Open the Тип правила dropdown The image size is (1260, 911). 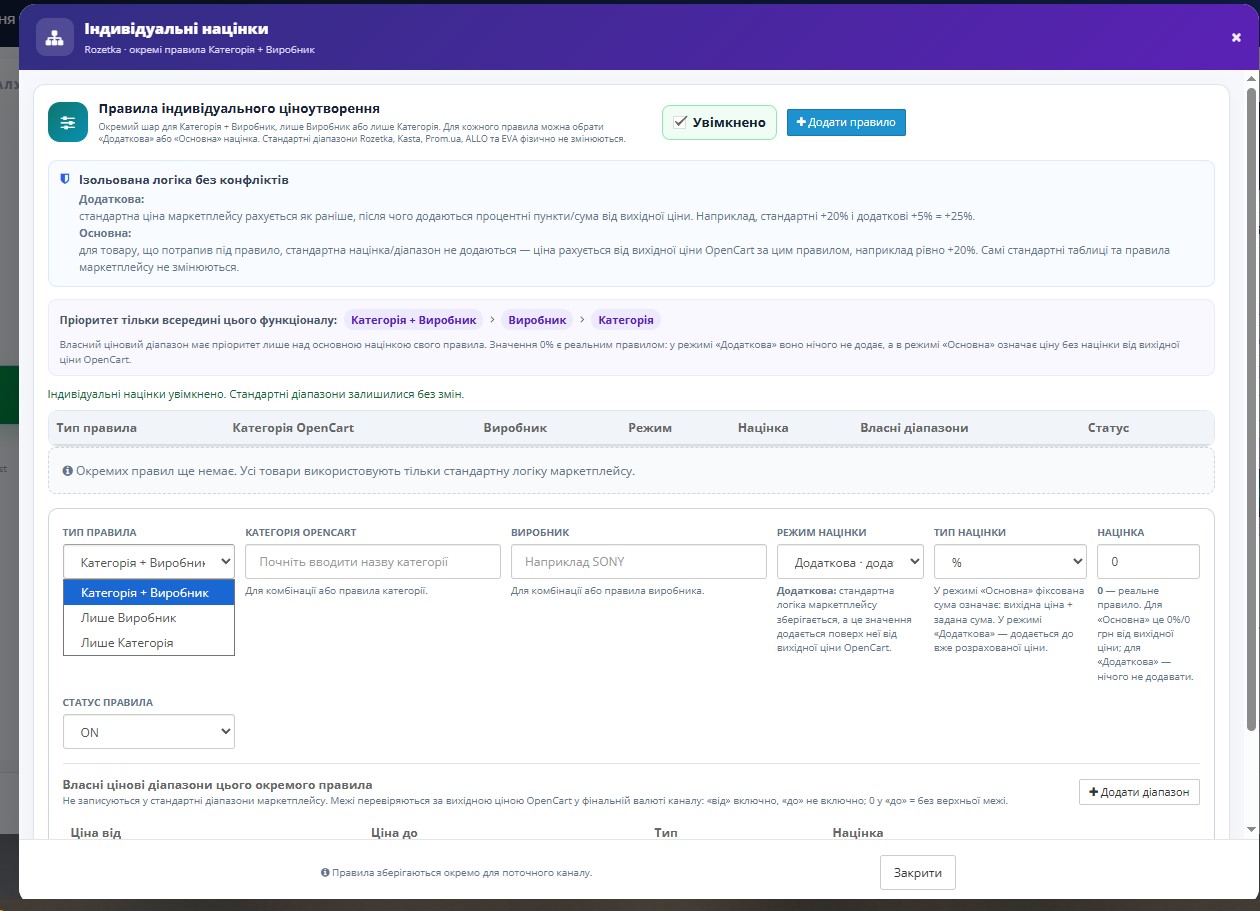tap(149, 562)
